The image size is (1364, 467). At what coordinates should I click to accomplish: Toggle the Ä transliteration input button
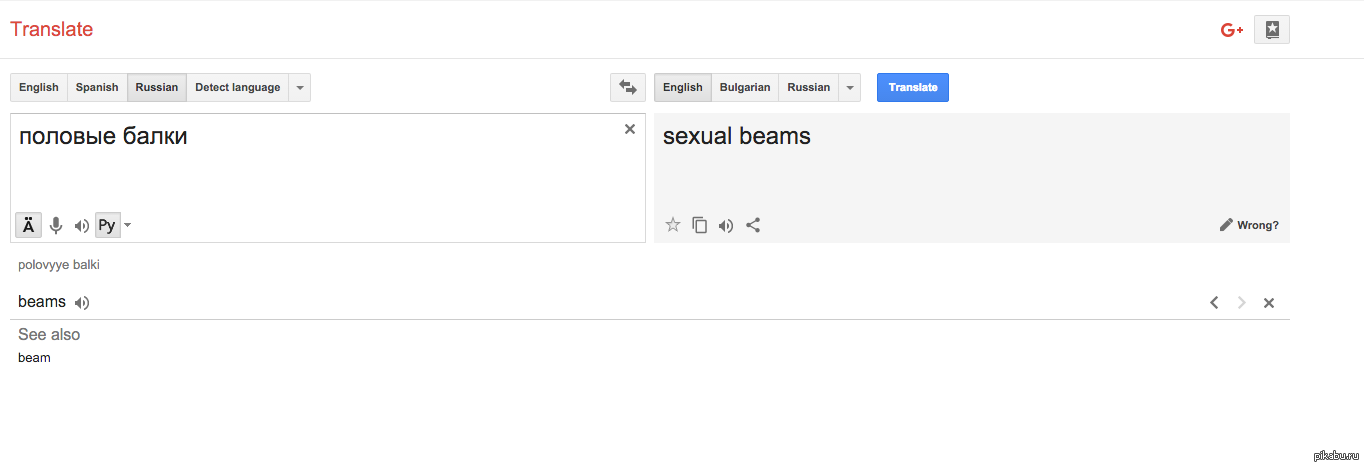pyautogui.click(x=29, y=226)
